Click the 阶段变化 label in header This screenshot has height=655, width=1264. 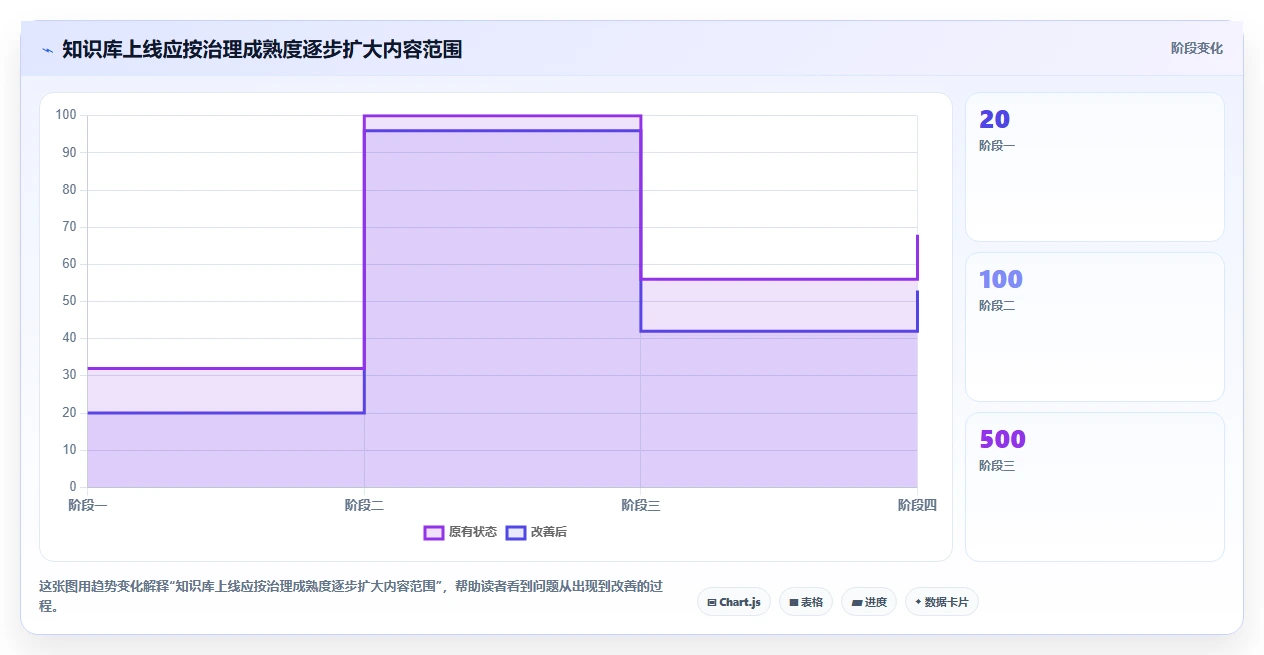[x=1197, y=48]
